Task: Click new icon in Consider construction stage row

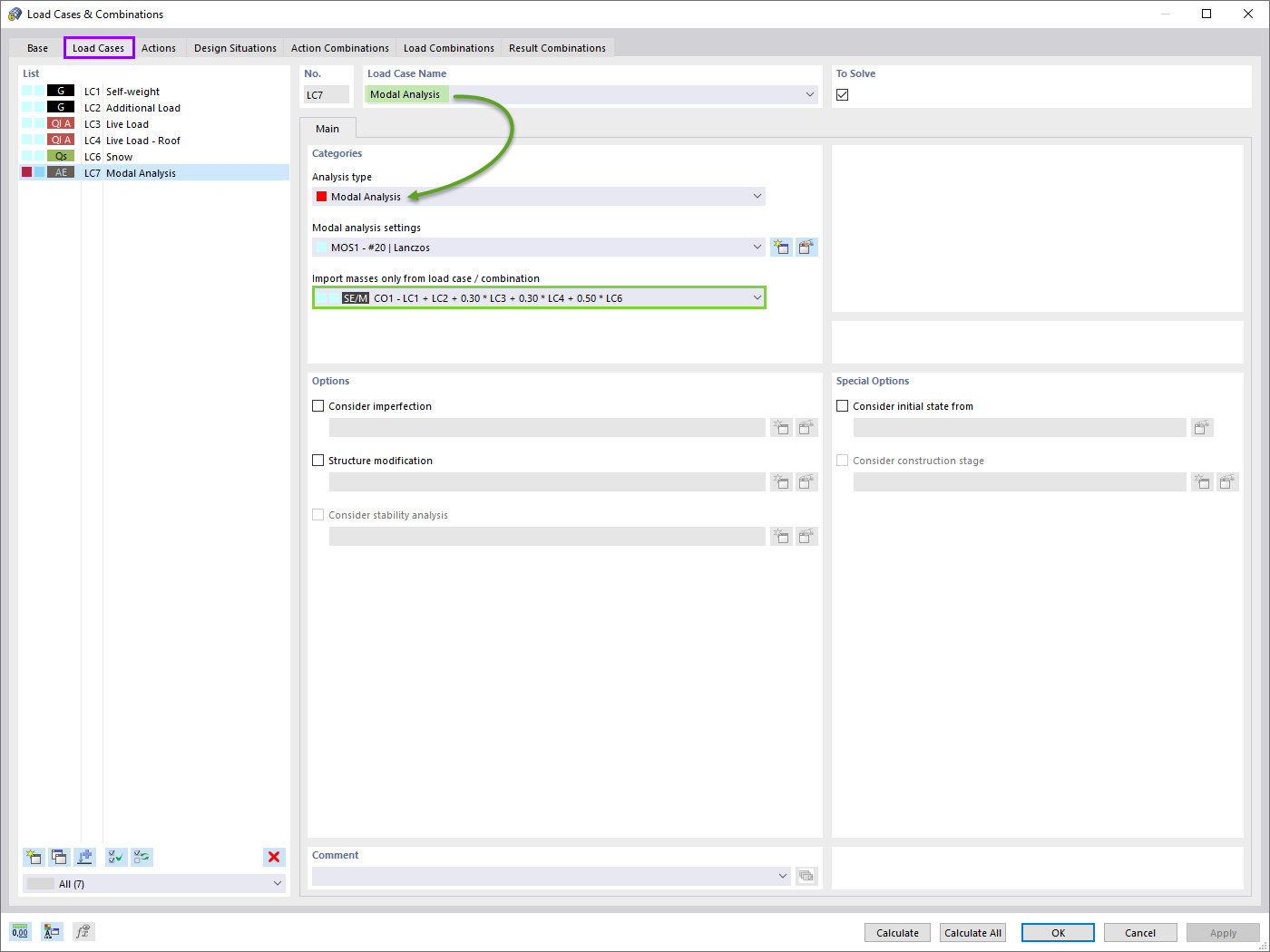Action: (x=1202, y=481)
